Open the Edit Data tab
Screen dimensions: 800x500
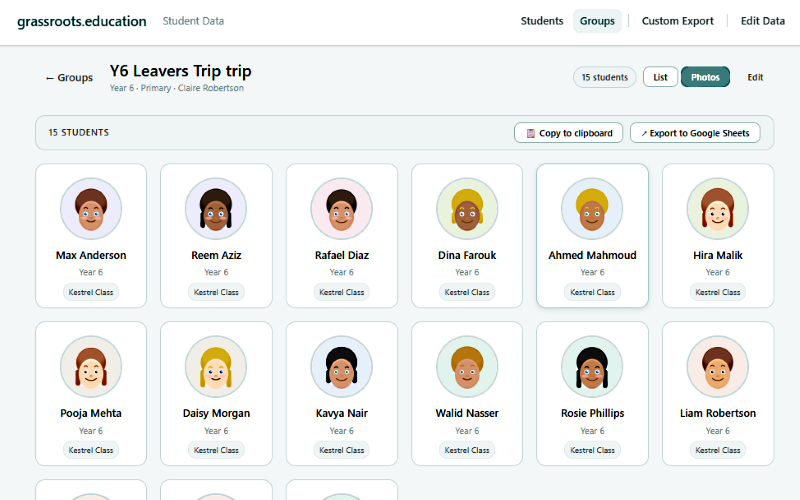(763, 21)
